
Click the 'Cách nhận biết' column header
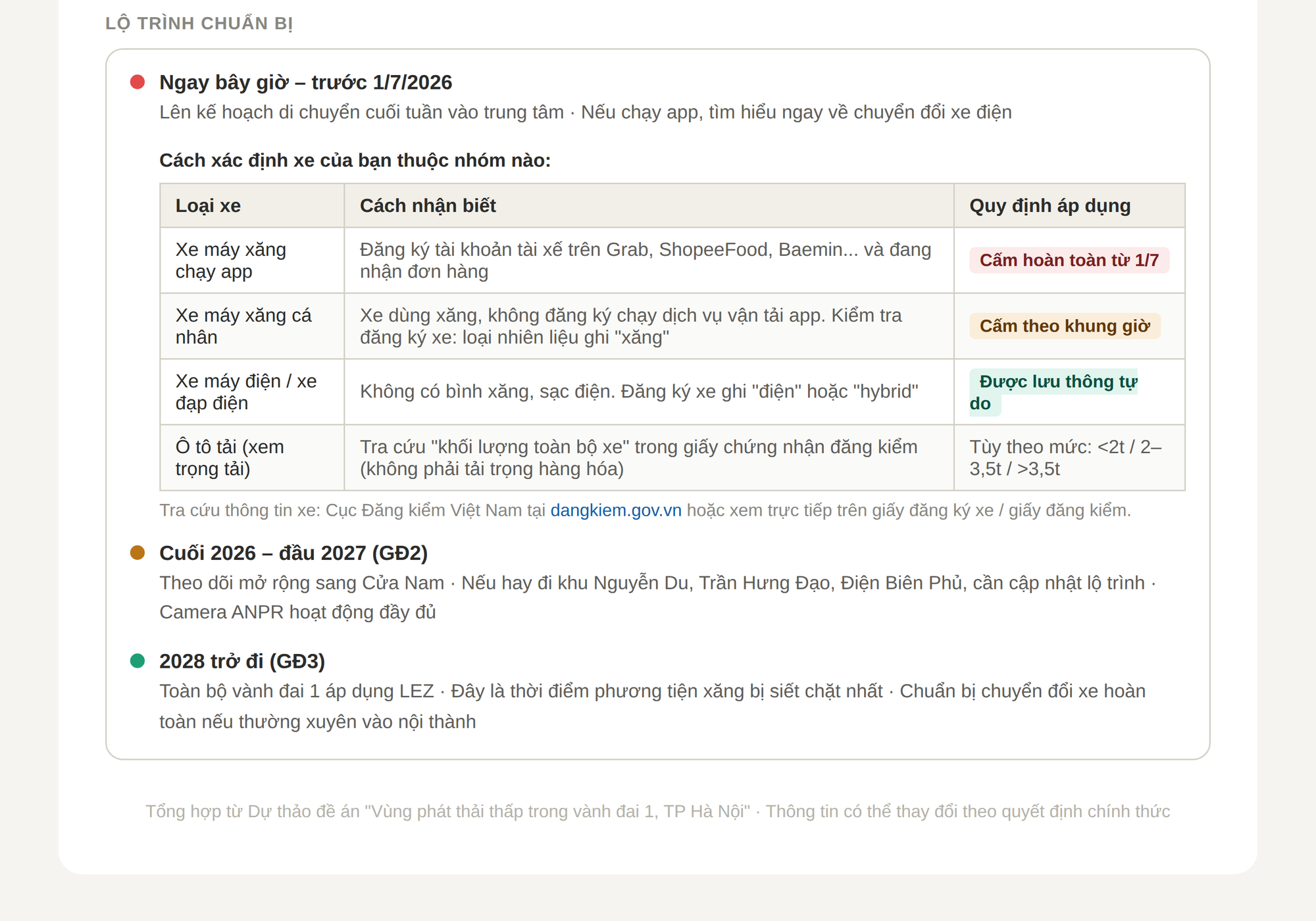pyautogui.click(x=428, y=206)
